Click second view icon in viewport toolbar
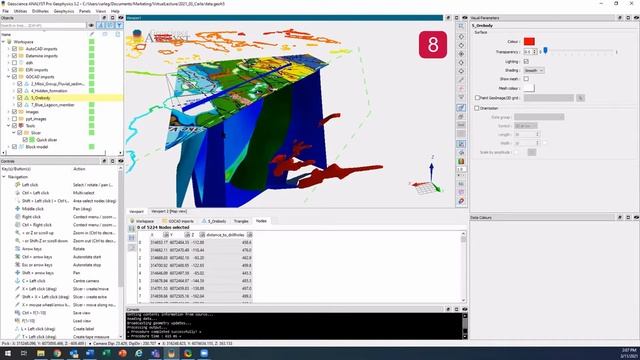 [x=461, y=37]
